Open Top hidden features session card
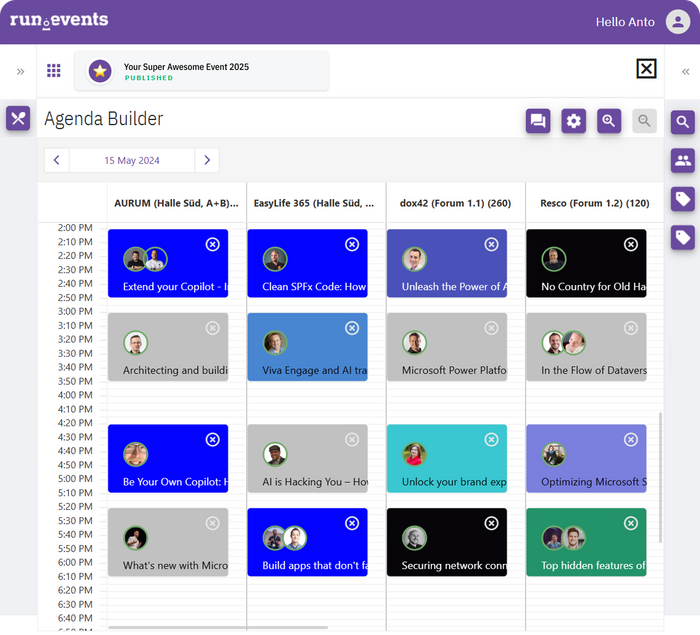Image resolution: width=700 pixels, height=635 pixels. pos(586,542)
